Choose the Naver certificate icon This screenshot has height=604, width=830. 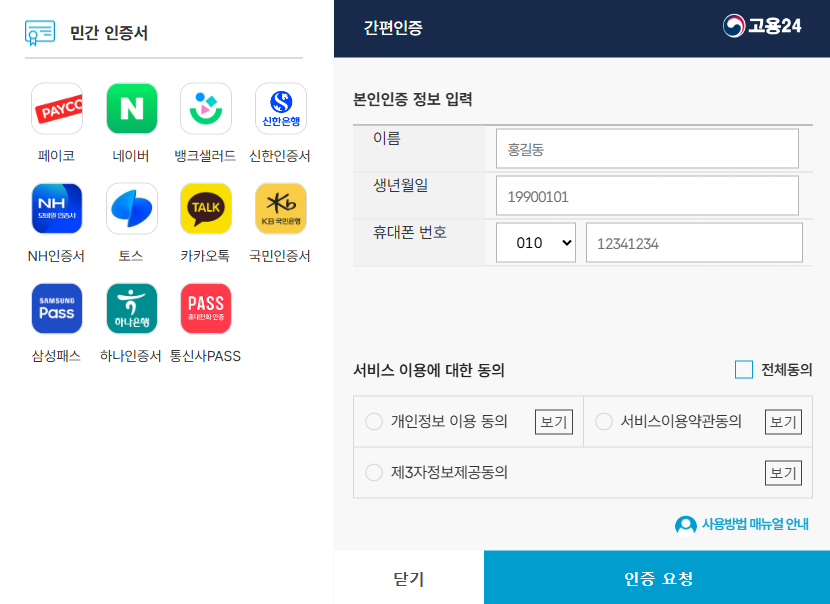[131, 109]
